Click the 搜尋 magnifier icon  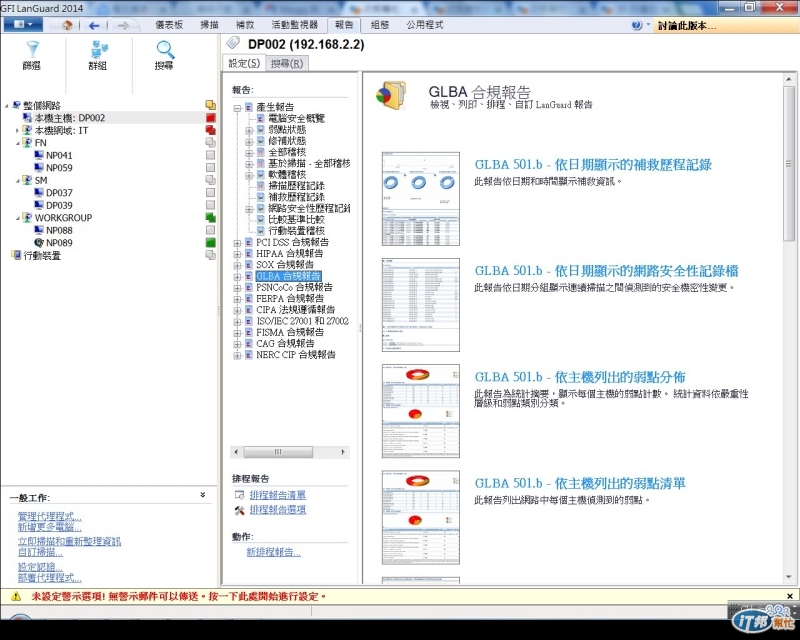tap(165, 50)
